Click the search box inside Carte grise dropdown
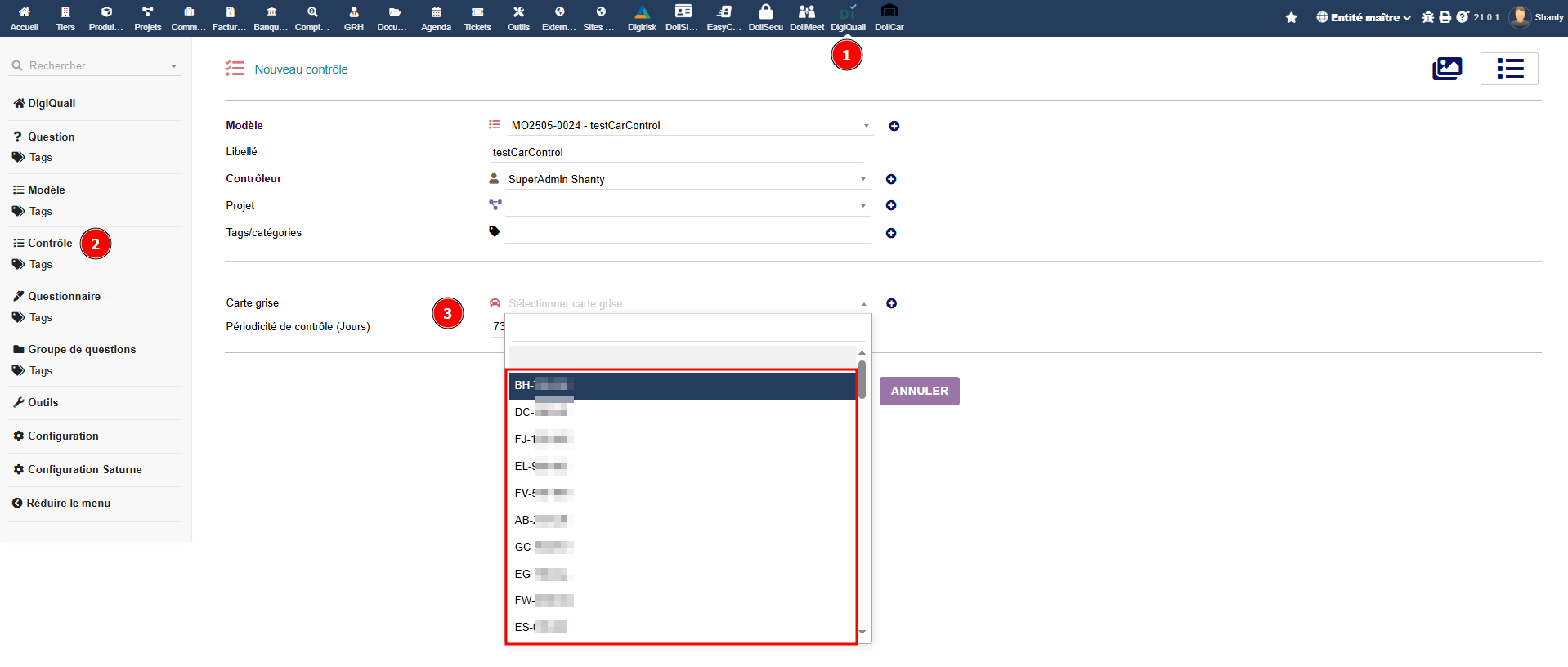 [688, 329]
